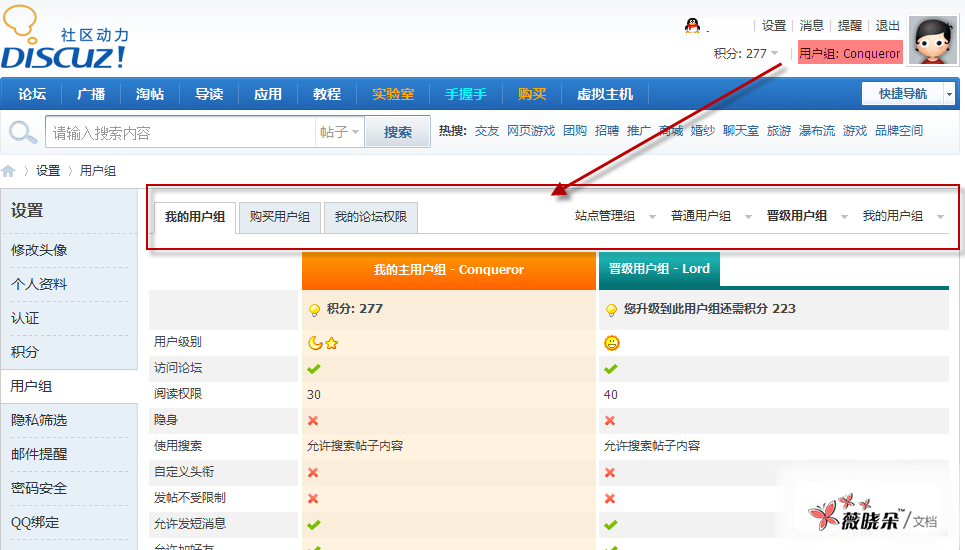This screenshot has height=550, width=965.
Task: Click the 搜索 button
Action: [398, 132]
